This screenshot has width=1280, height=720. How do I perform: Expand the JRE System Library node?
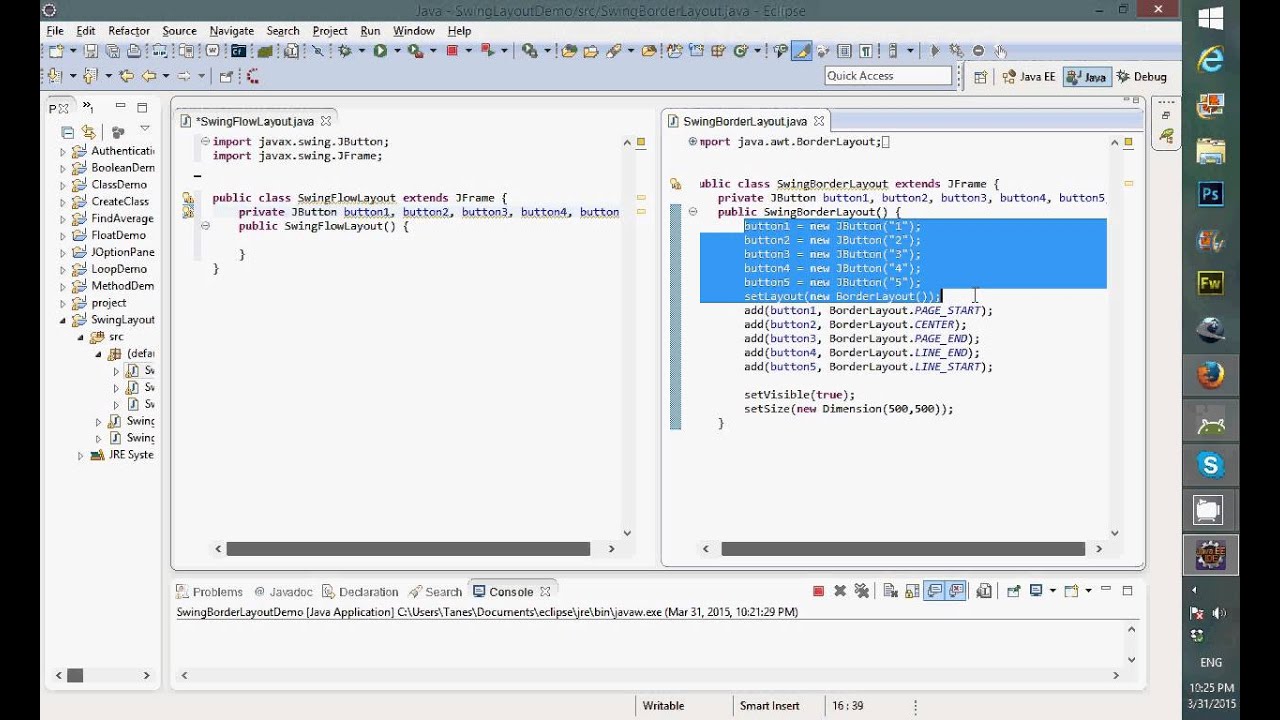pyautogui.click(x=80, y=455)
